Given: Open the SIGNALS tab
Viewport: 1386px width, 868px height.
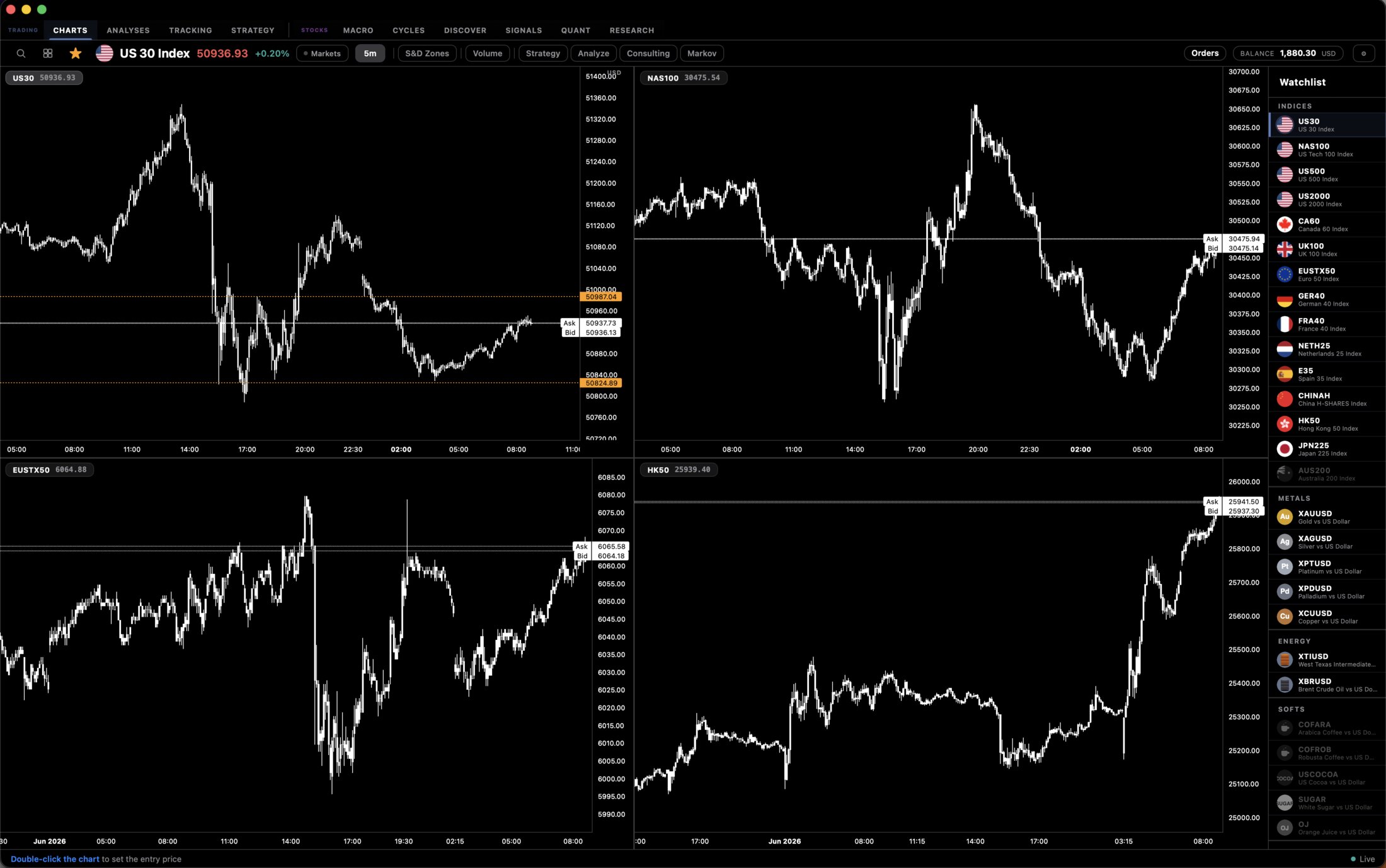Looking at the screenshot, I should [x=524, y=30].
